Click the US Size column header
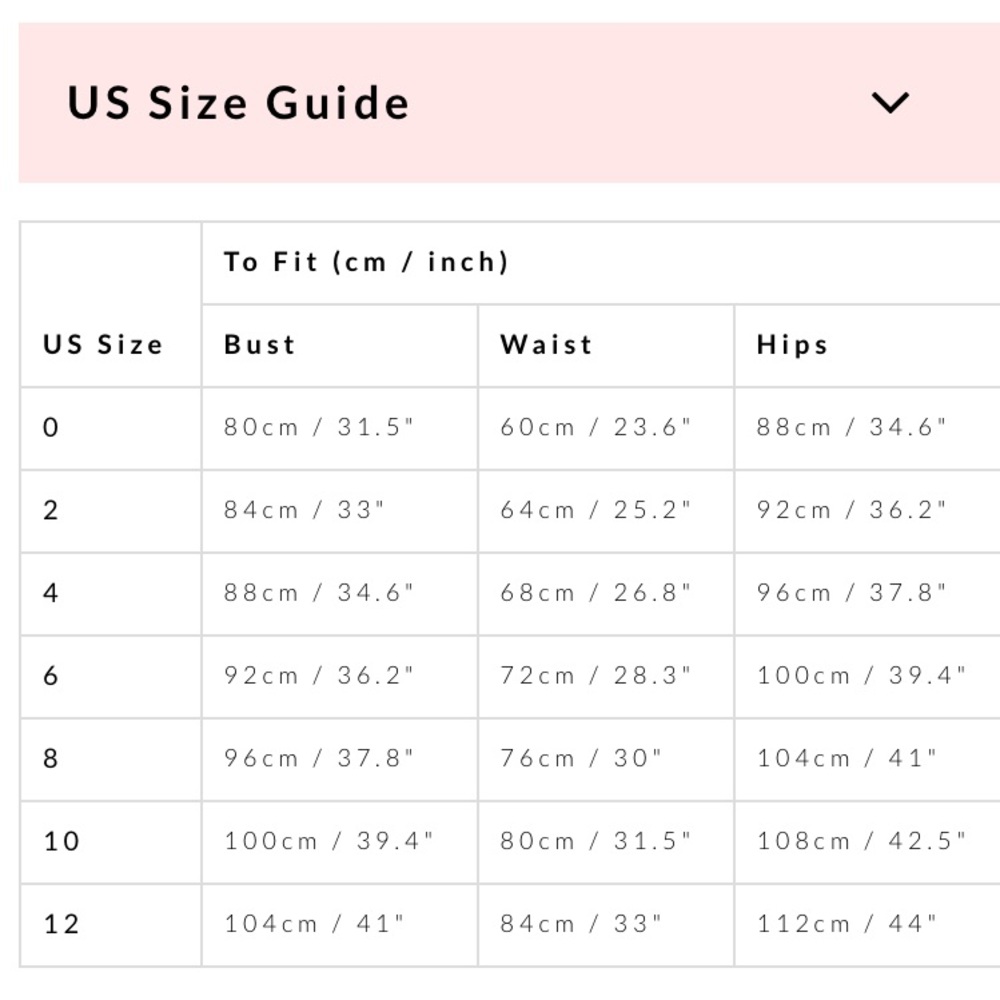 point(103,345)
